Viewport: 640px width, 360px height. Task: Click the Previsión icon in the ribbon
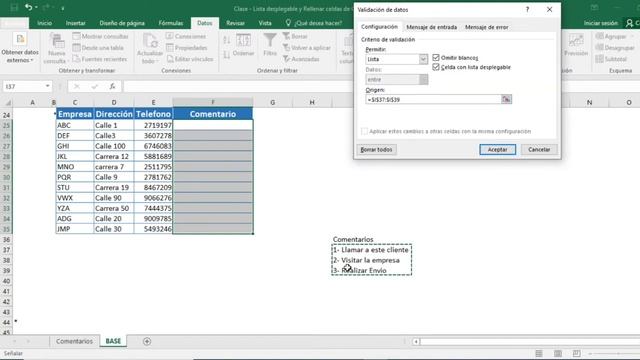tap(576, 41)
